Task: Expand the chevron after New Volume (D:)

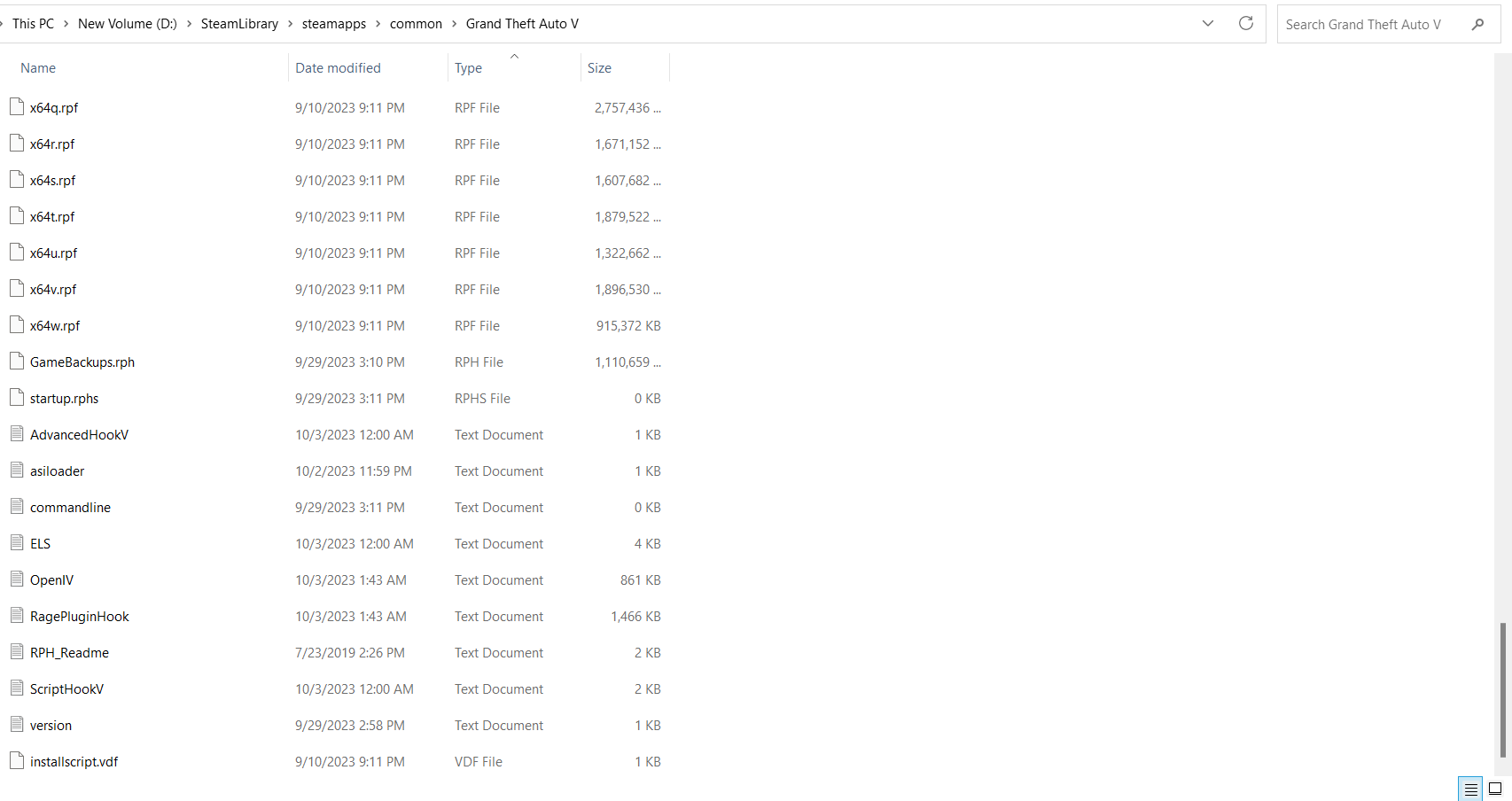Action: click(x=189, y=24)
